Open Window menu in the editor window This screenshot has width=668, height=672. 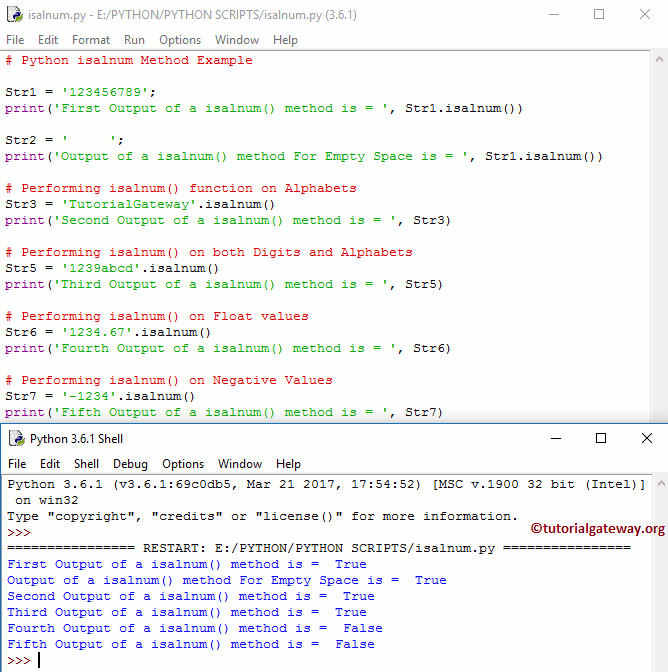(x=237, y=40)
